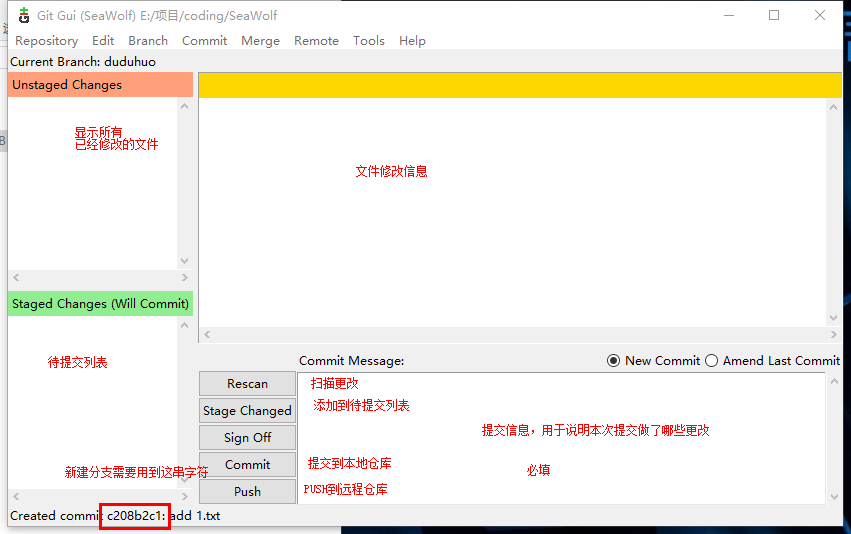This screenshot has width=851, height=534.
Task: Click commit message scroll up arrow
Action: coord(834,382)
